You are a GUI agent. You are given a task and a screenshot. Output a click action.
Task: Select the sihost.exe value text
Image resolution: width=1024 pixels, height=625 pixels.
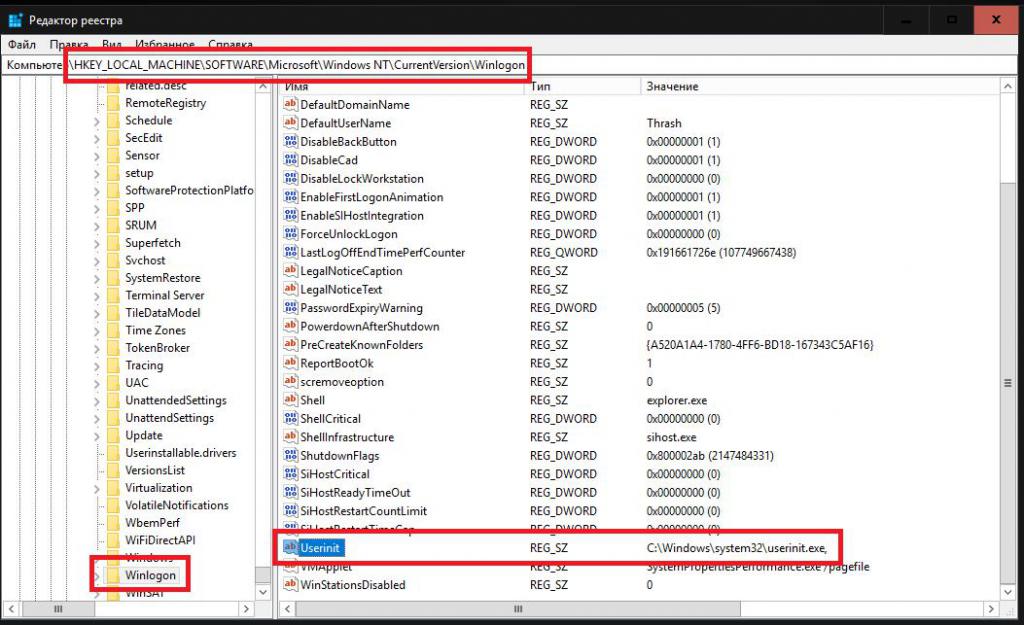[x=671, y=437]
